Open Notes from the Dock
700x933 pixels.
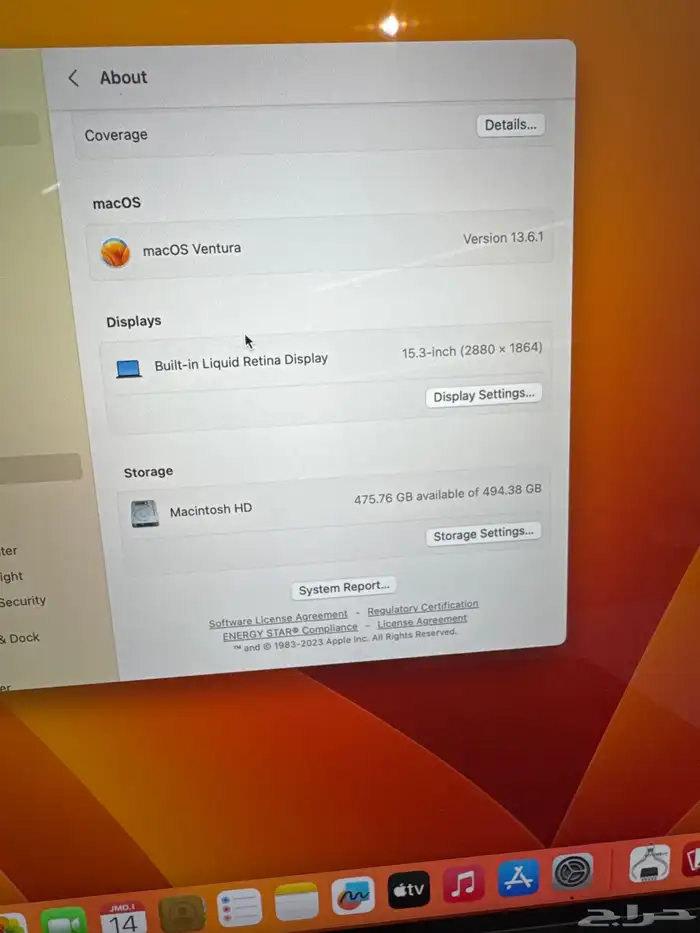tap(296, 901)
